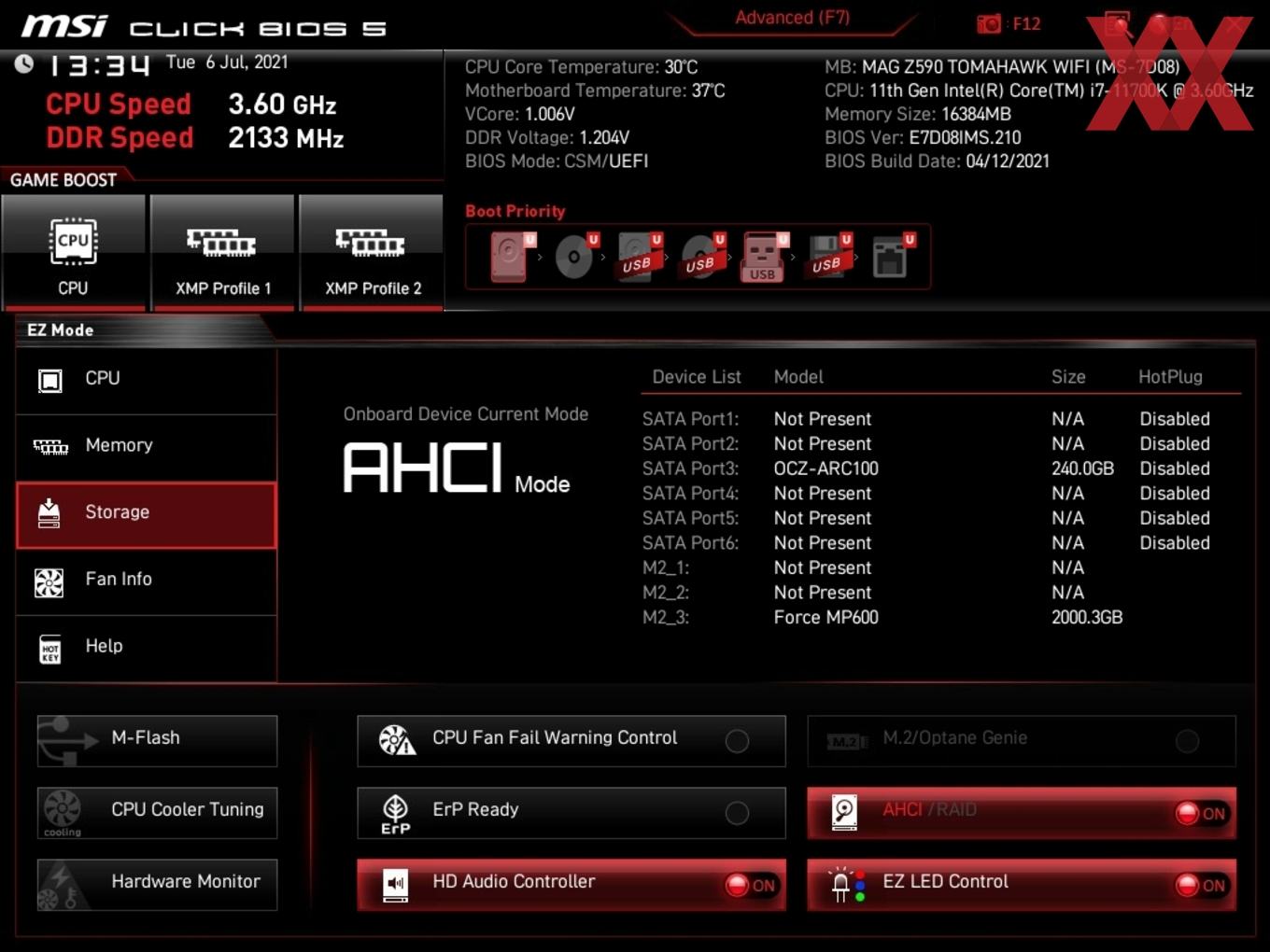The height and width of the screenshot is (952, 1270).
Task: Turn off the HD Audio Controller
Action: pyautogui.click(x=751, y=885)
